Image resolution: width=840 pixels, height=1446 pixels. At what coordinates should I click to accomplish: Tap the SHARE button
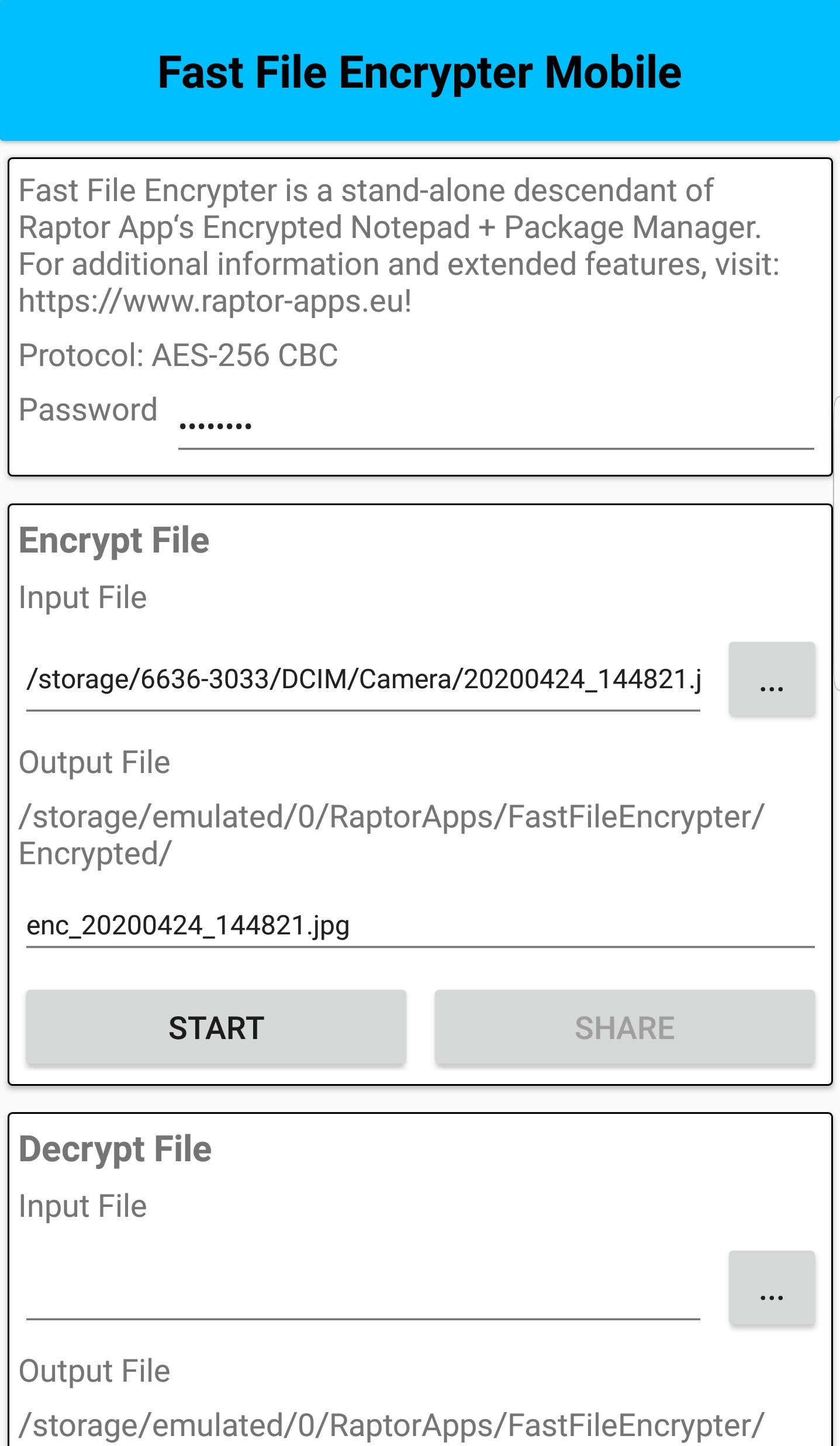(x=624, y=1028)
